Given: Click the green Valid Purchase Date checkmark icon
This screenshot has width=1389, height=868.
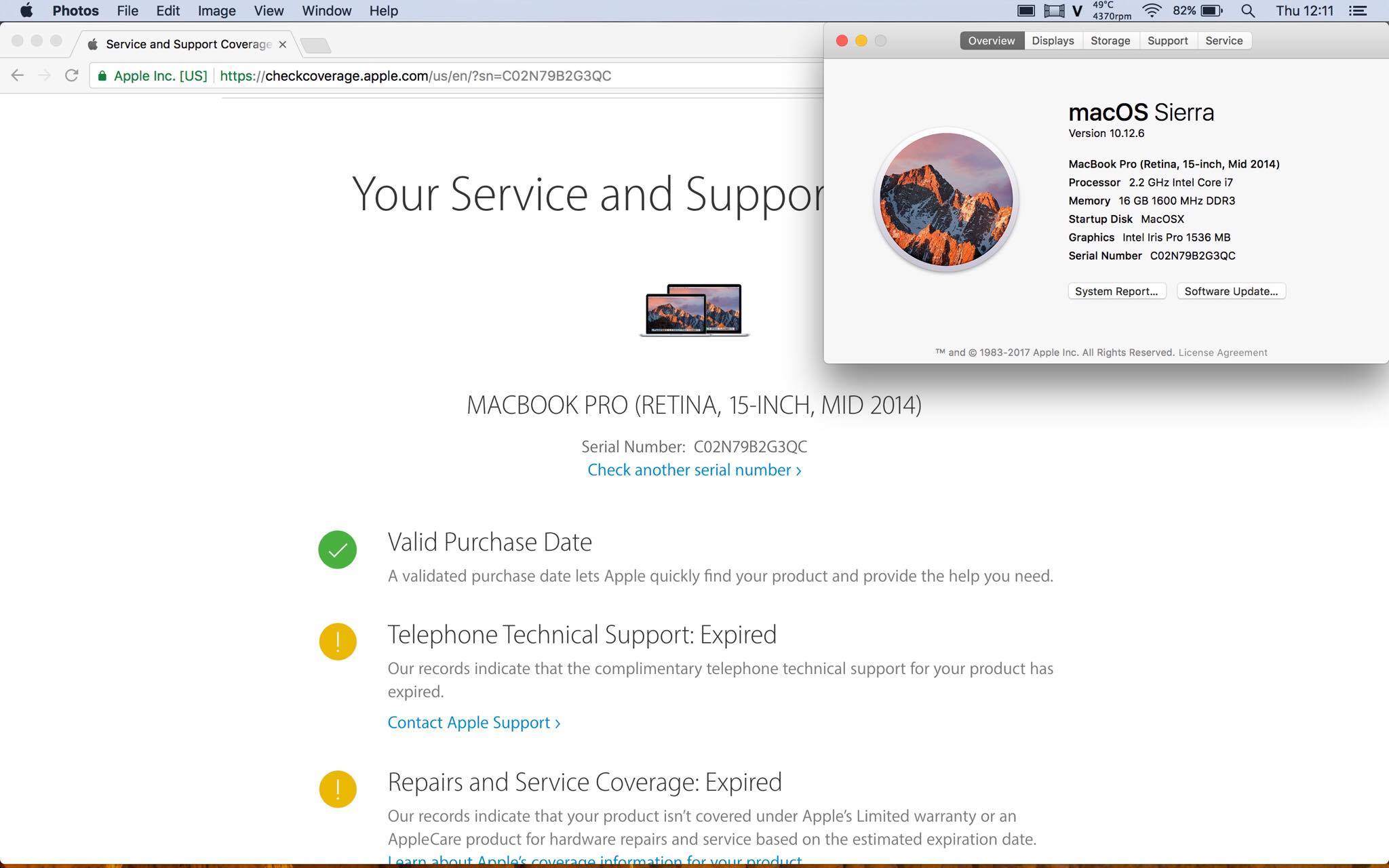Looking at the screenshot, I should tap(337, 549).
